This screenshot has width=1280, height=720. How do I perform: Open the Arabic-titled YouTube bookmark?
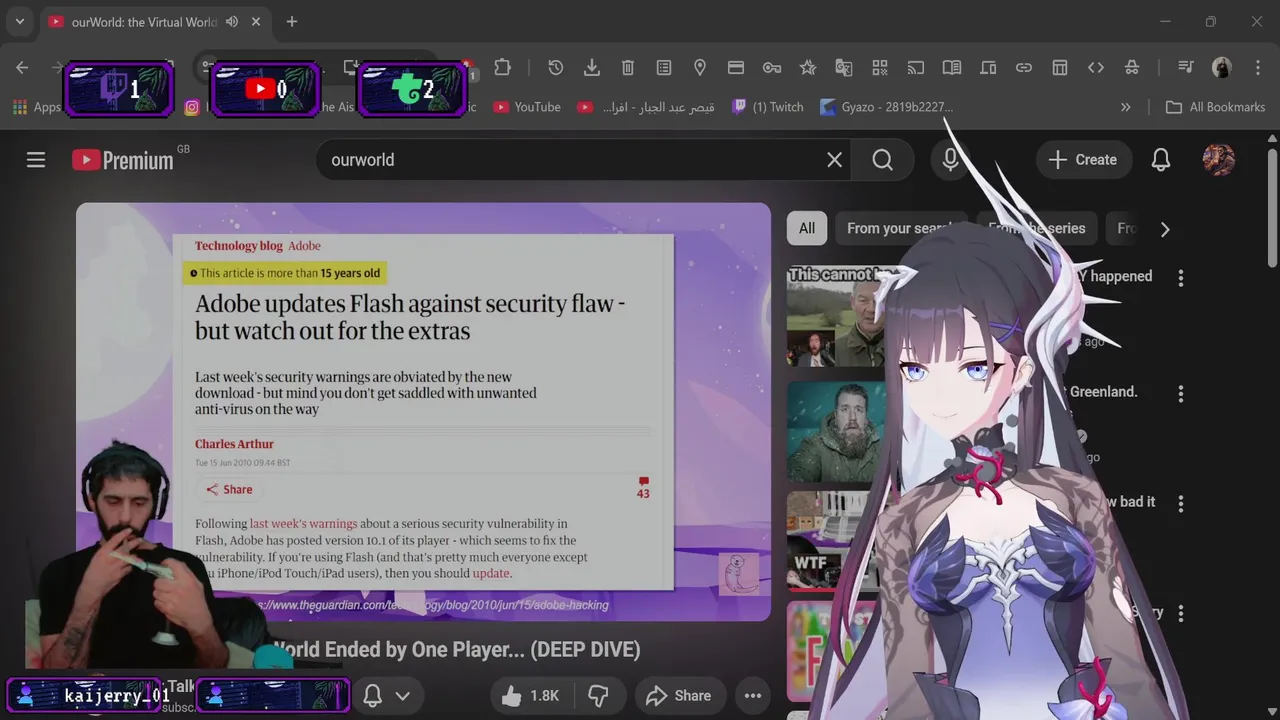click(646, 107)
